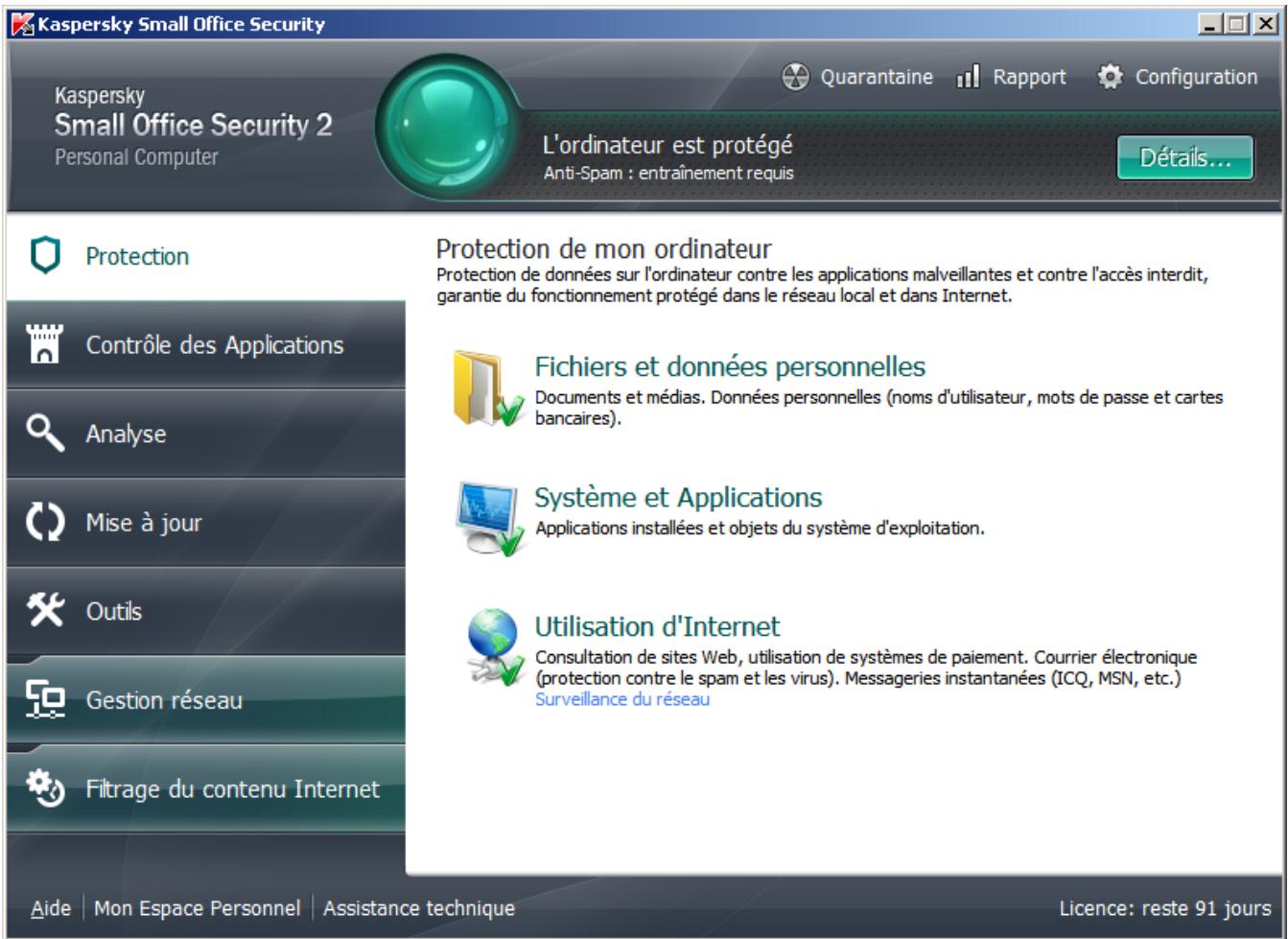Click the castle icon for Contrôle des Applications

[46, 344]
